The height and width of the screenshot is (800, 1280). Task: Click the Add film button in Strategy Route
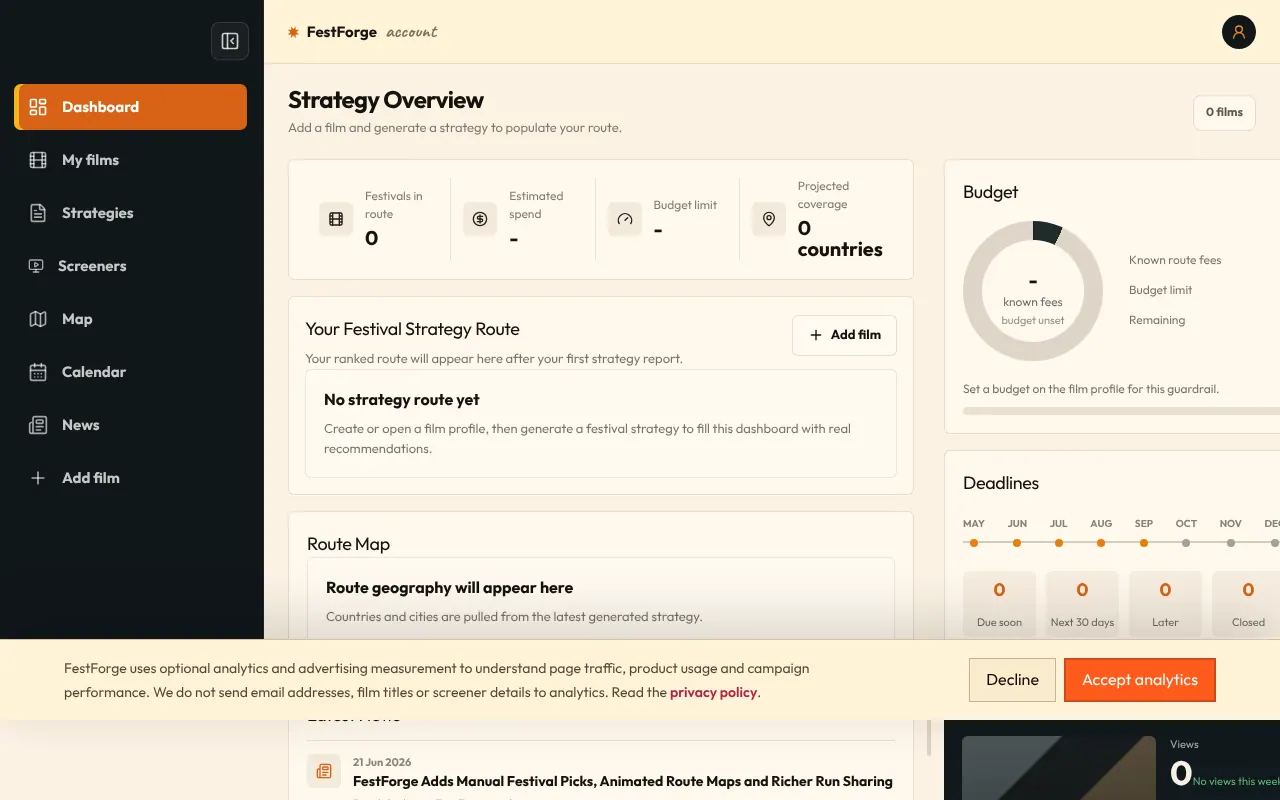[844, 335]
